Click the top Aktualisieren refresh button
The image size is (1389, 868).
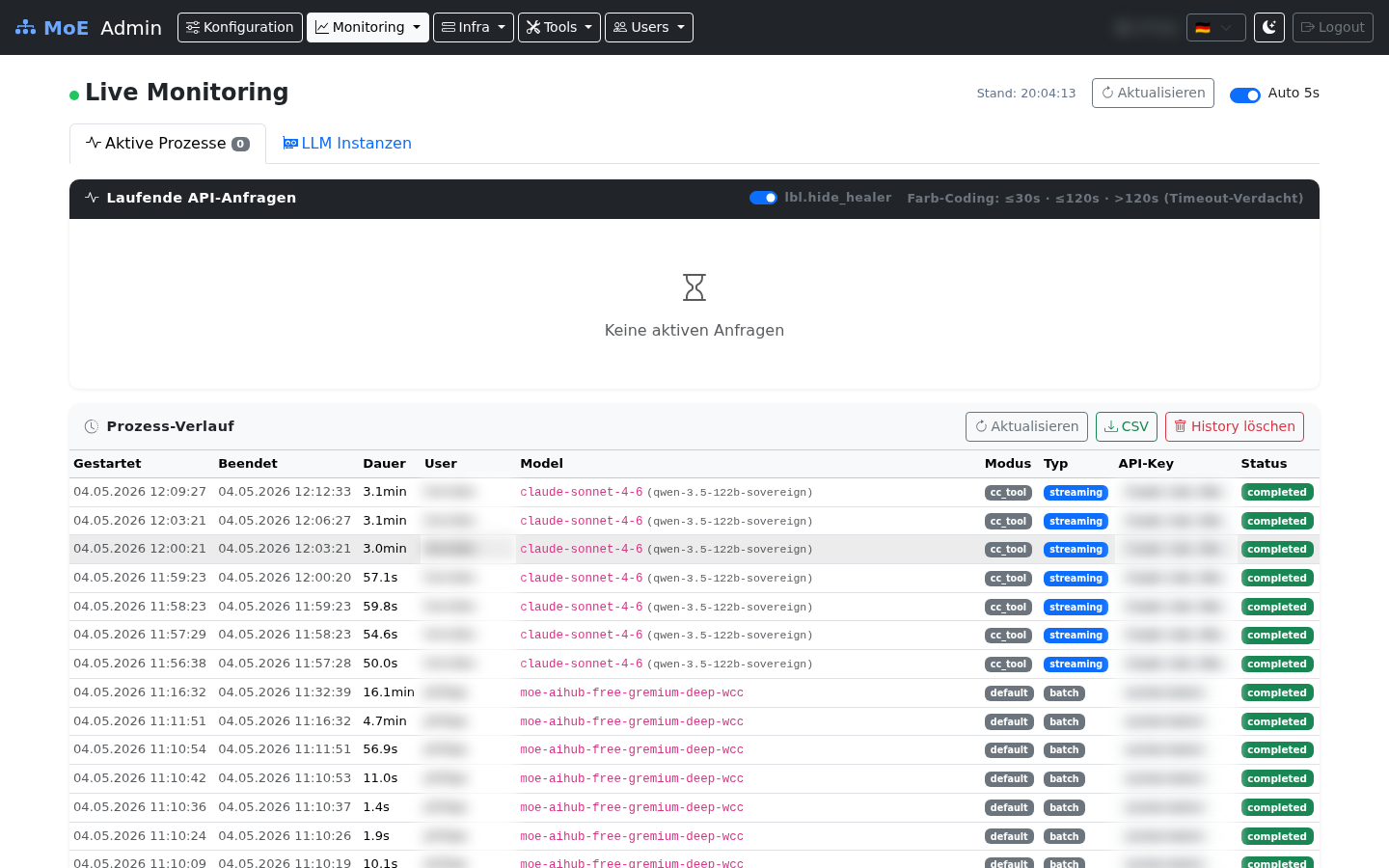pos(1153,93)
